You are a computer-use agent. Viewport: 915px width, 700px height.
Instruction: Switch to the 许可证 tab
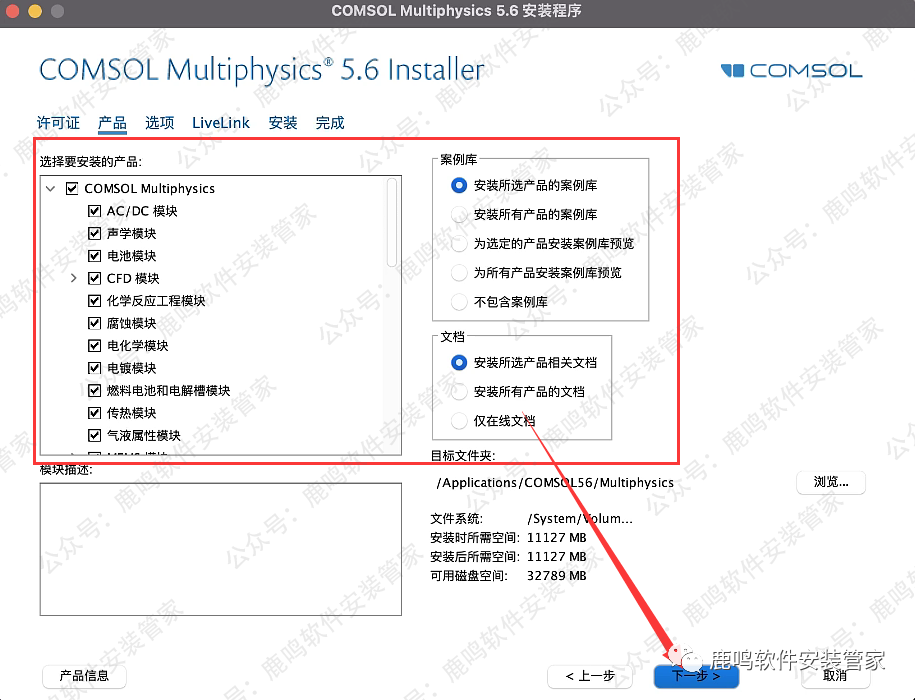[x=58, y=123]
